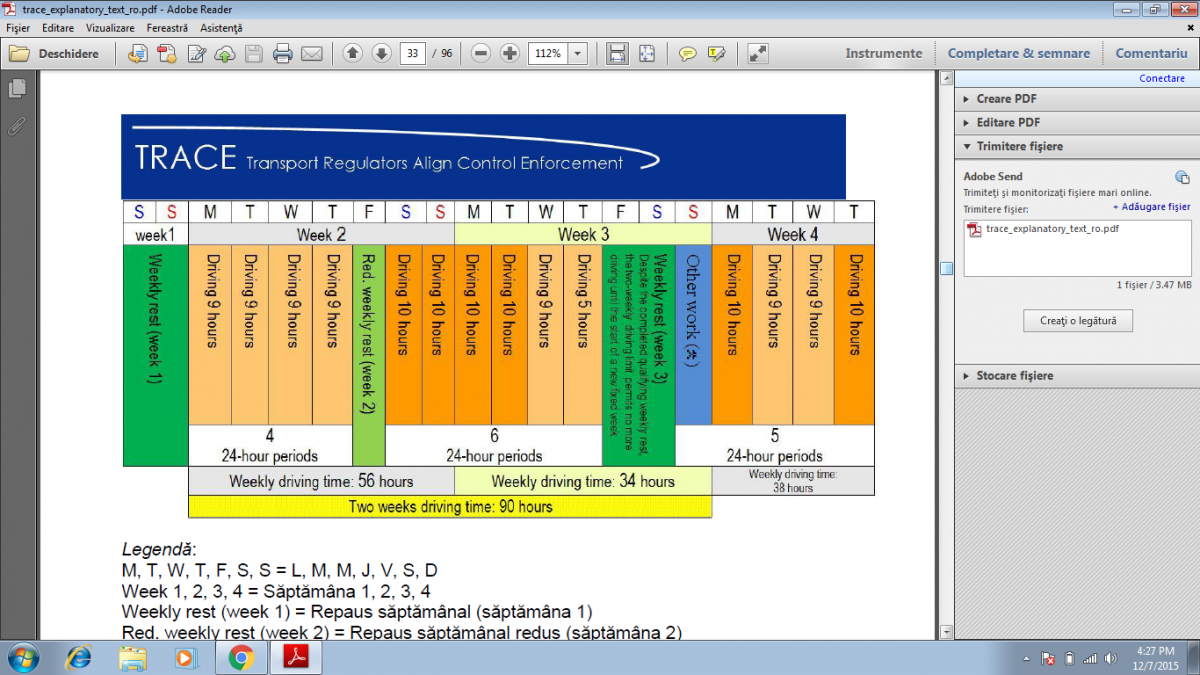The width and height of the screenshot is (1200, 675).
Task: Click the page number input field
Action: click(411, 54)
